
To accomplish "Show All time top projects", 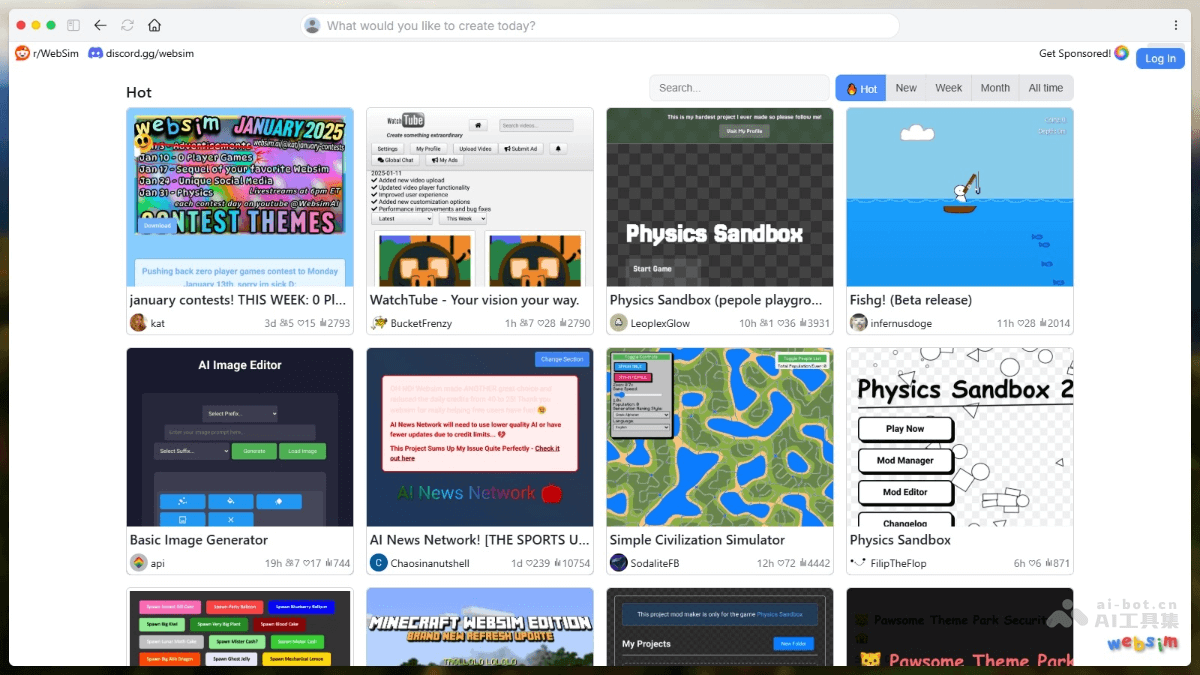I will click(1046, 88).
